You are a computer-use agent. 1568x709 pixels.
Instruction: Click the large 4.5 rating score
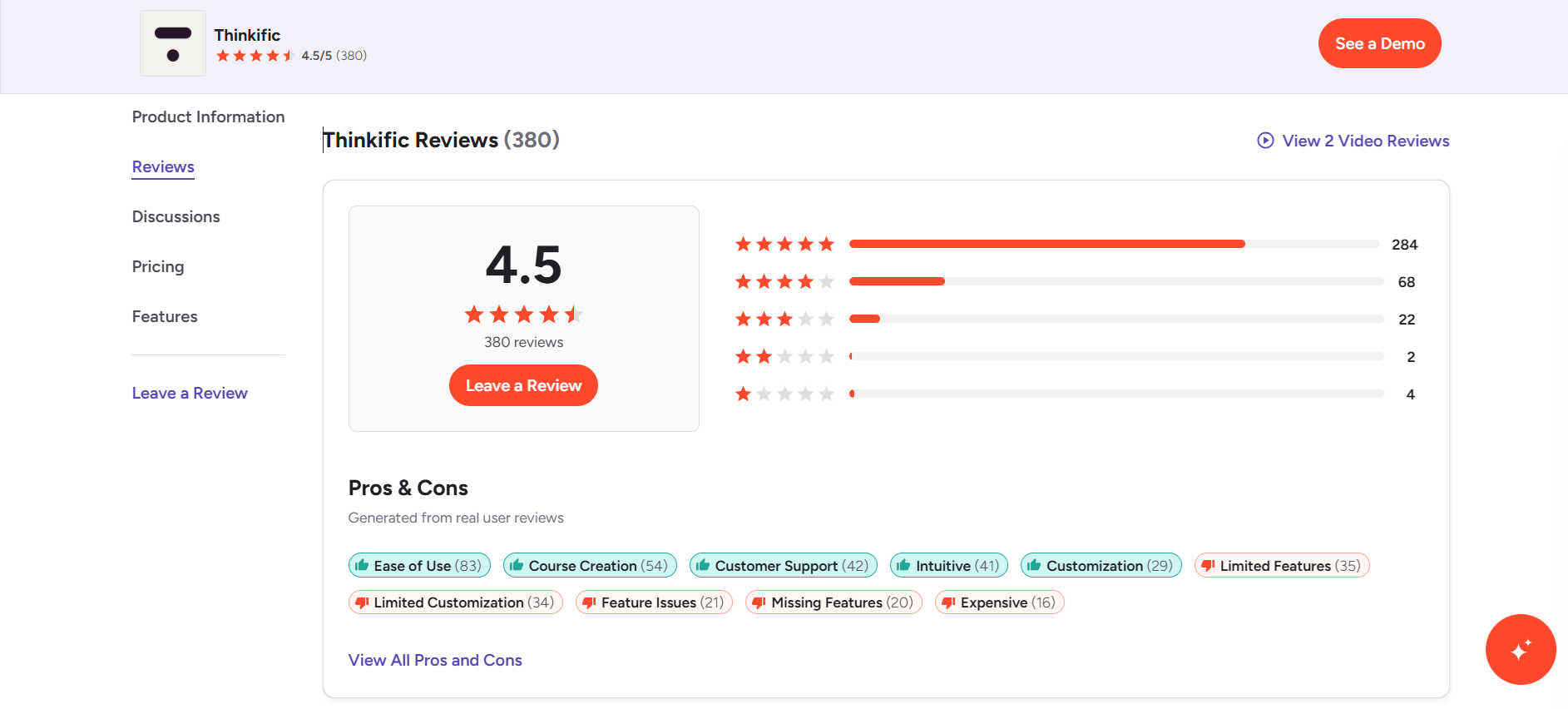pos(524,265)
